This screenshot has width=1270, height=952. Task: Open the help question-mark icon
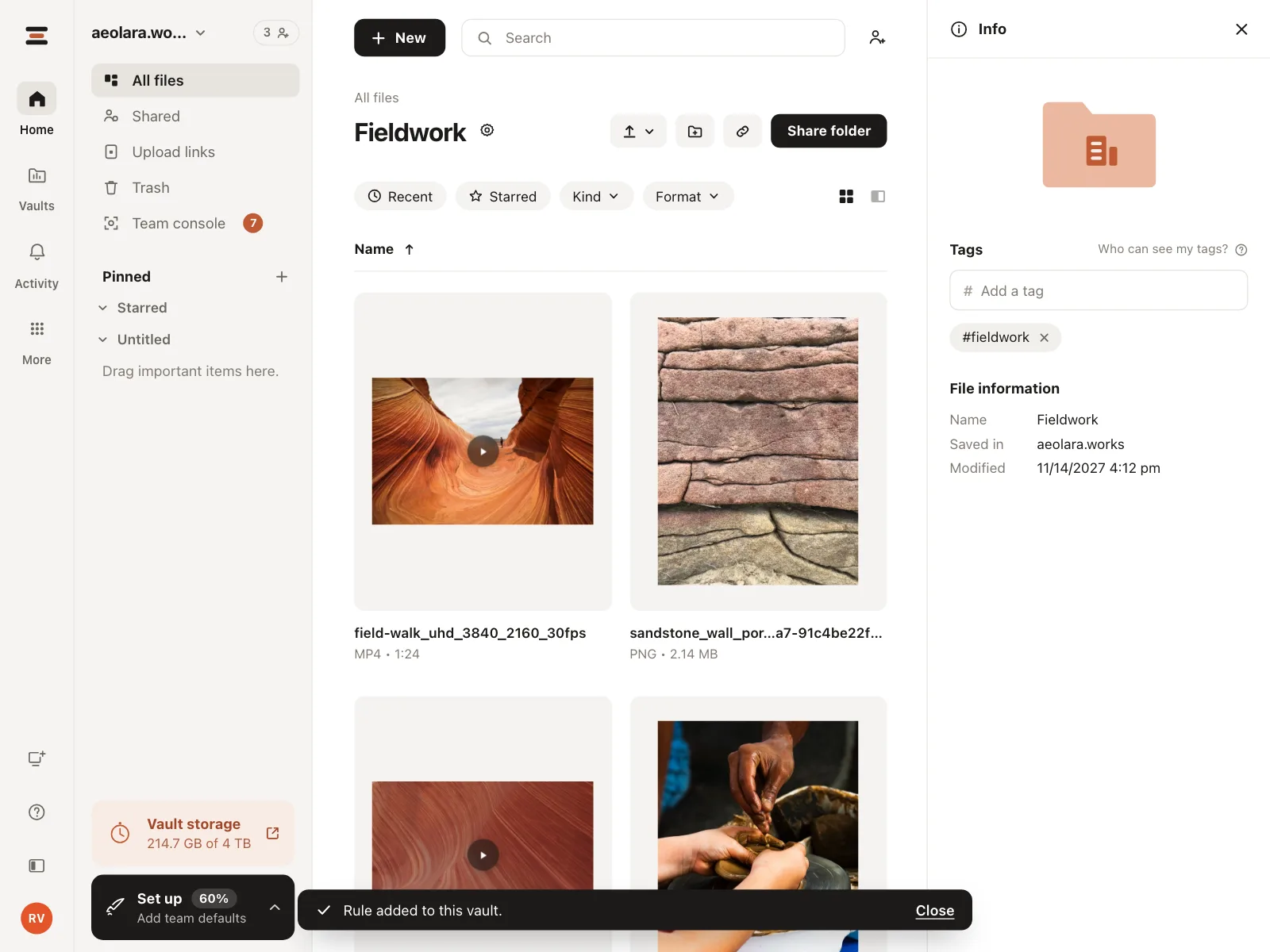tap(37, 812)
